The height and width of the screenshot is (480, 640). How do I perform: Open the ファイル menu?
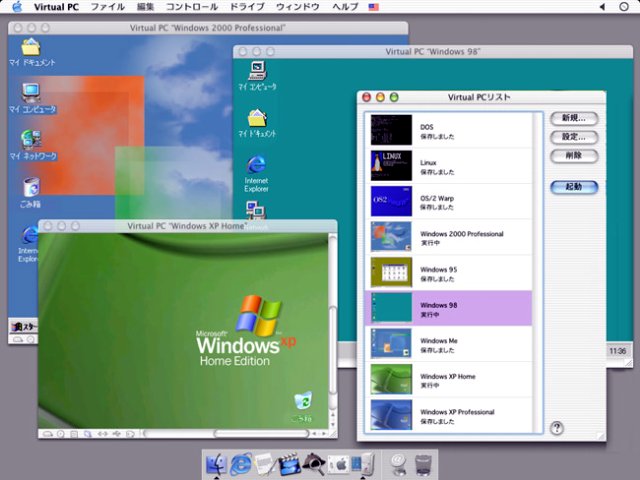107,7
